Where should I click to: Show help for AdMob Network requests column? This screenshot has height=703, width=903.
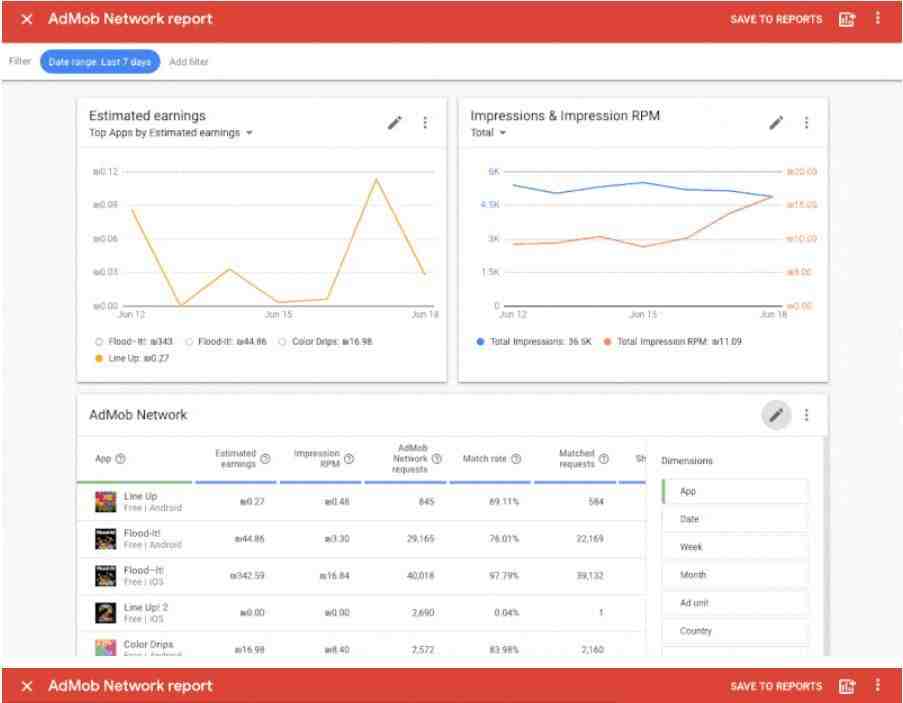pyautogui.click(x=437, y=459)
